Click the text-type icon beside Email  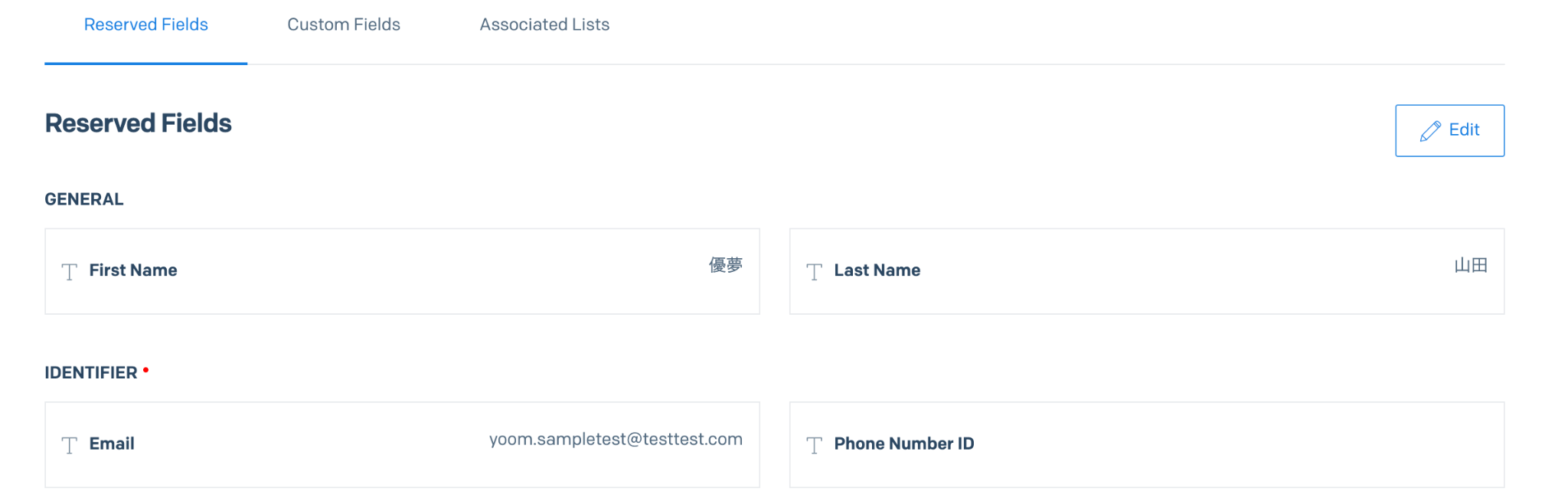point(69,445)
